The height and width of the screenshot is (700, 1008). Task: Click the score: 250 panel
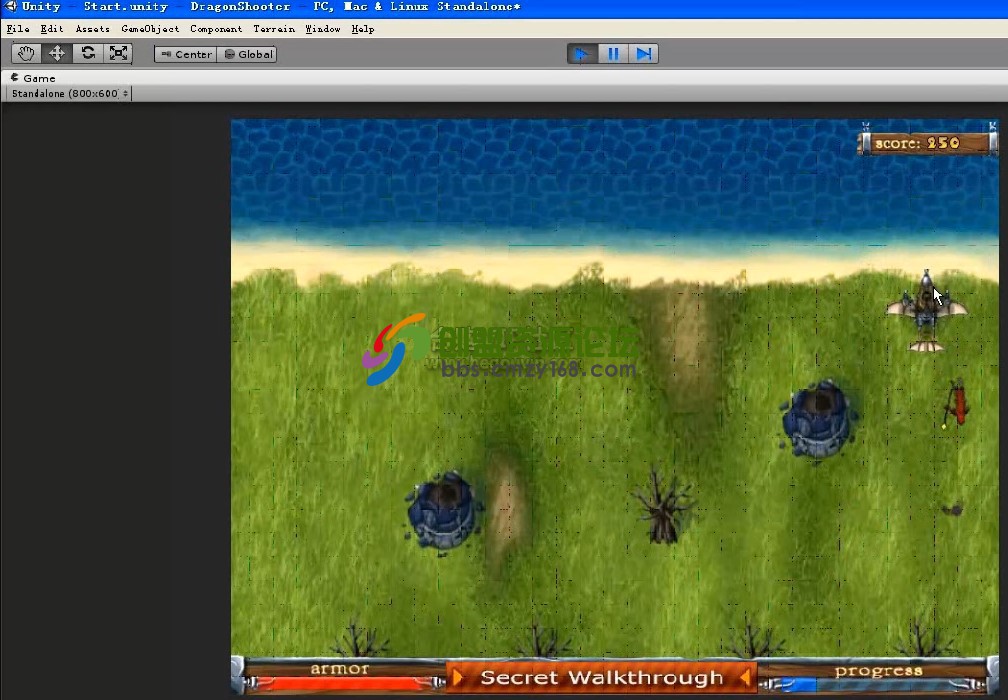(x=928, y=143)
